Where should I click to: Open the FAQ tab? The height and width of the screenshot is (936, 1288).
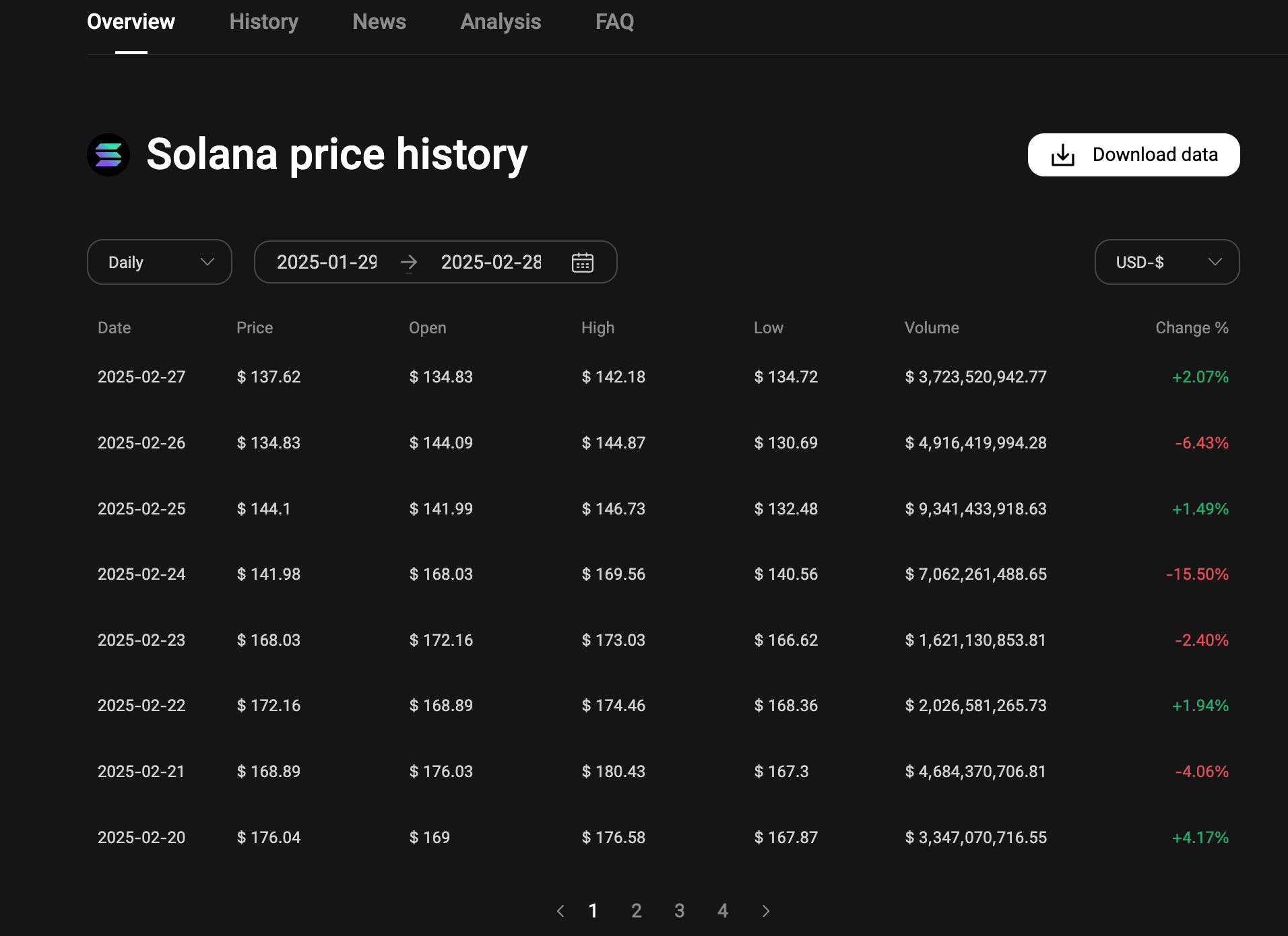(614, 22)
